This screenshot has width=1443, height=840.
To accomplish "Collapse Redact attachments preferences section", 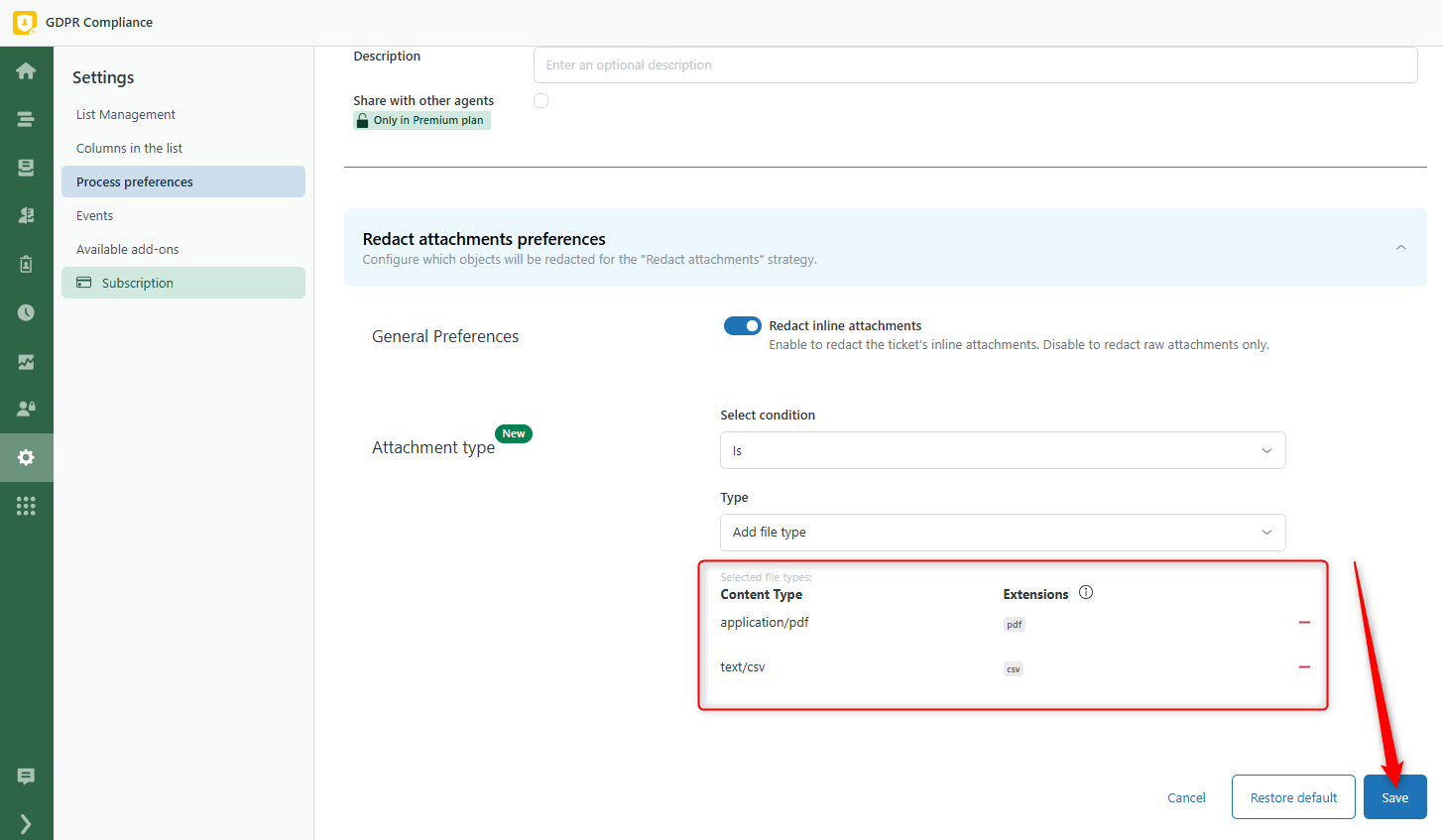I will pyautogui.click(x=1400, y=247).
